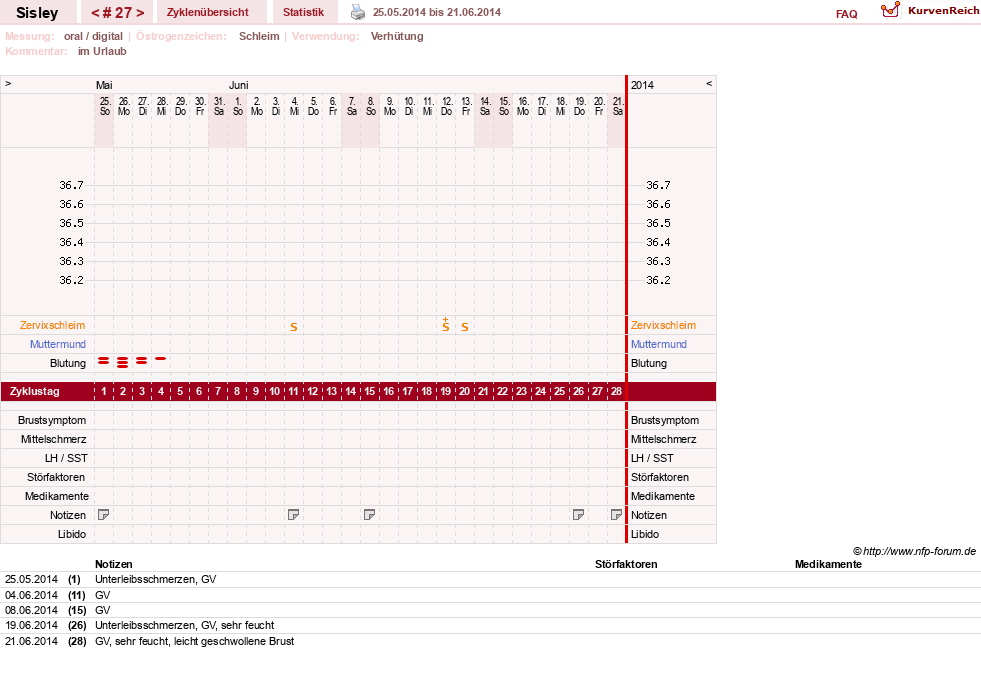
Task: Click the date range 25.05.2014 bis 21.06.2014
Action: pyautogui.click(x=437, y=12)
